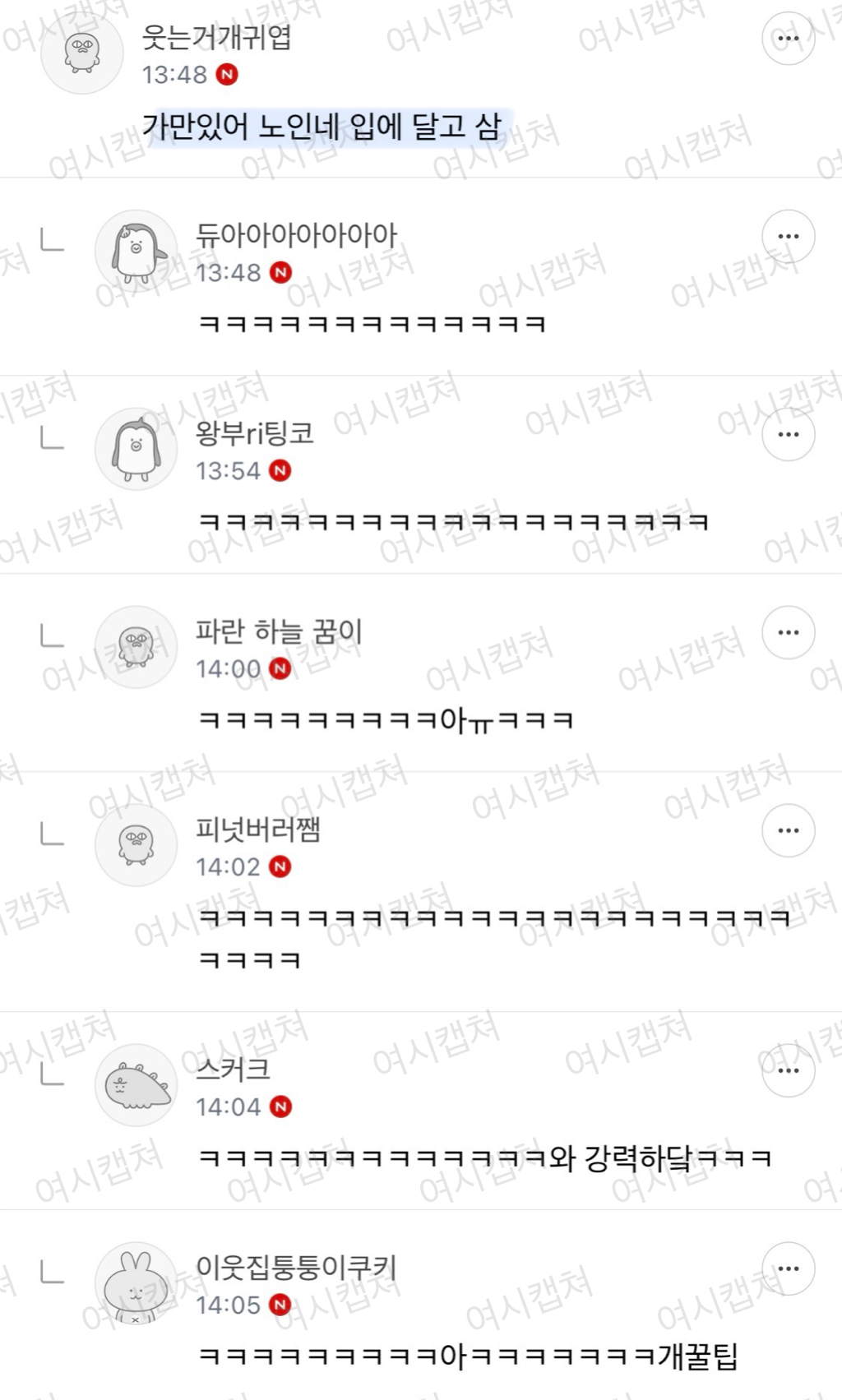View 웃는거개귀엽 profile avatar
Image resolution: width=842 pixels, height=1400 pixels.
pos(82,53)
